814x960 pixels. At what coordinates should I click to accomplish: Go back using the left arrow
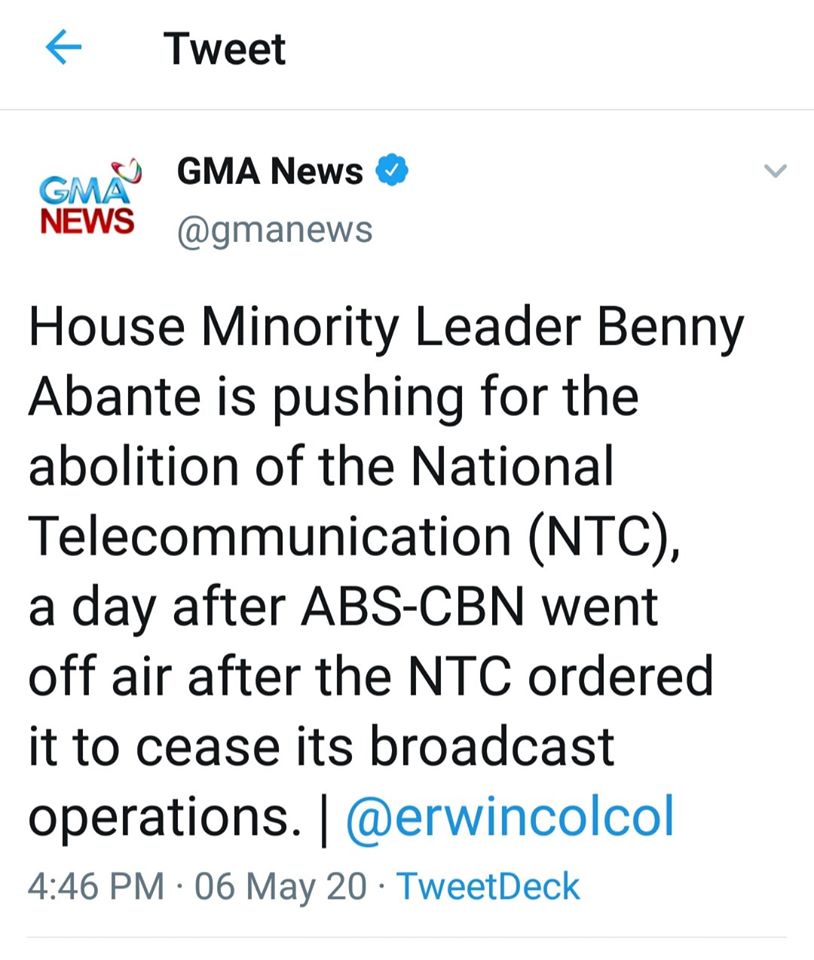63,49
